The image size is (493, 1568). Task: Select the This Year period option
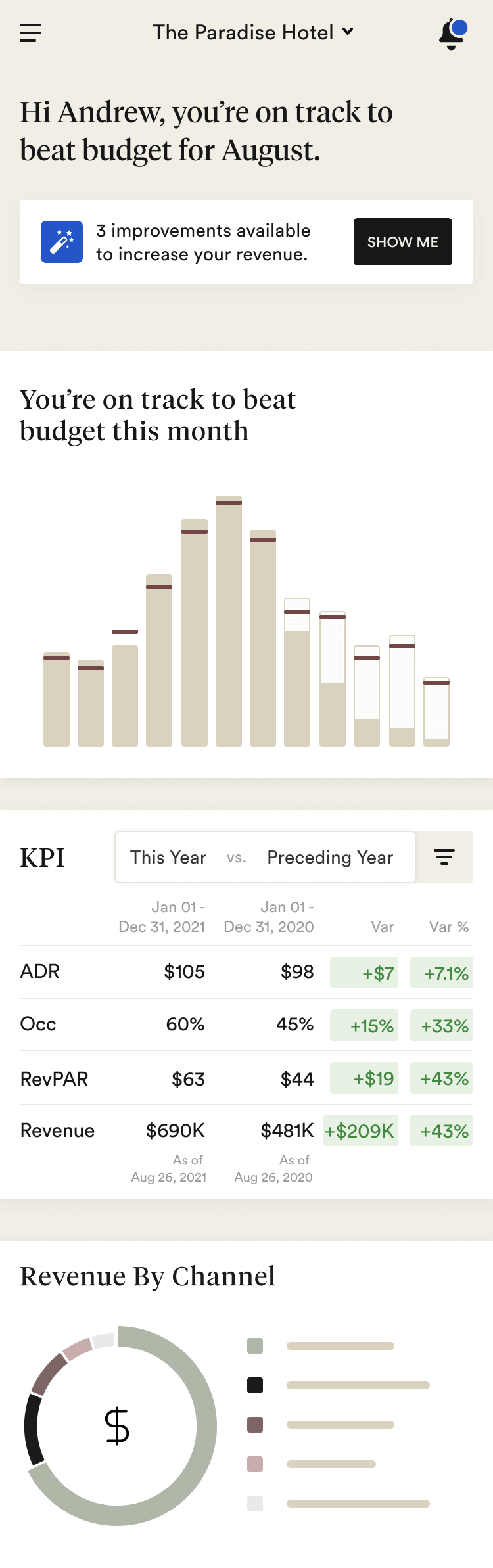tap(168, 857)
